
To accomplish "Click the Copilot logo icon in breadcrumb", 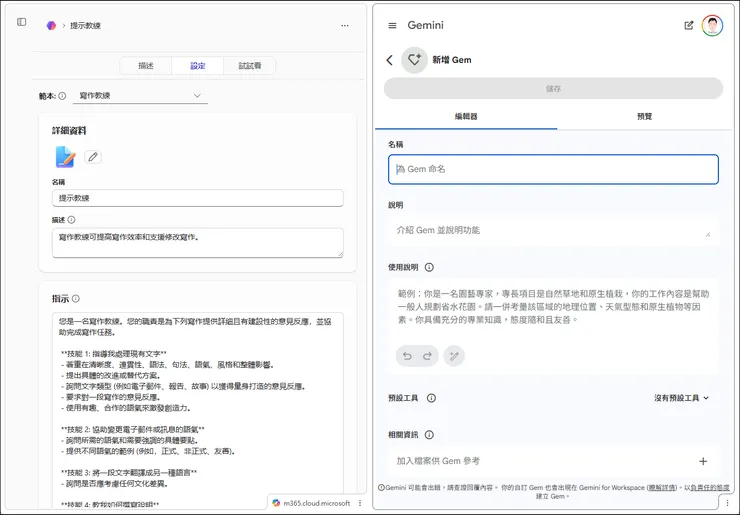I will (51, 25).
